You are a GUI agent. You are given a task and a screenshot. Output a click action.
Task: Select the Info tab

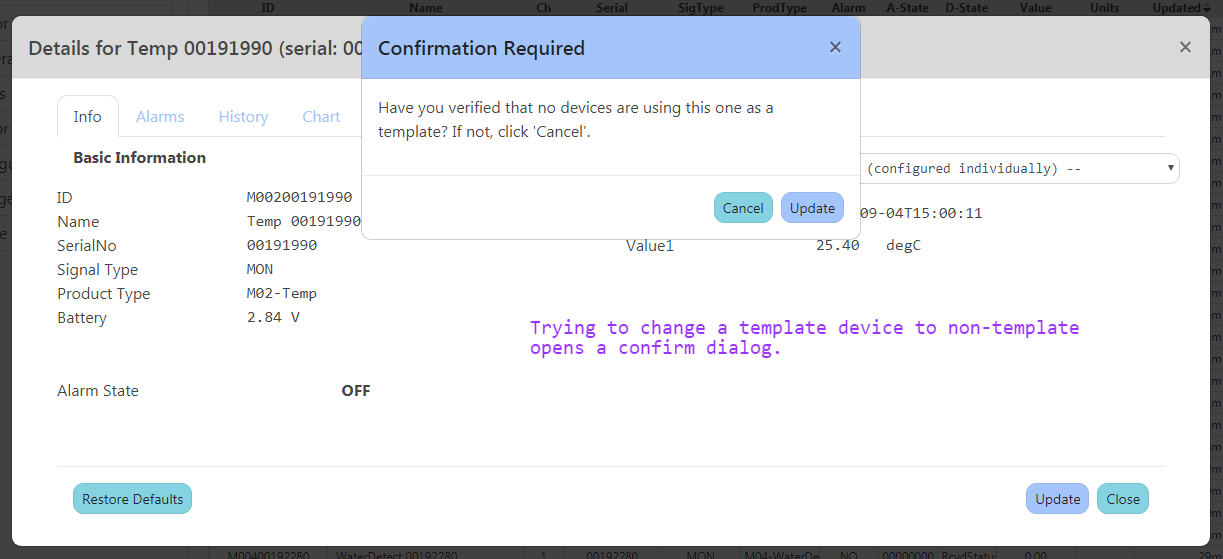coord(87,116)
